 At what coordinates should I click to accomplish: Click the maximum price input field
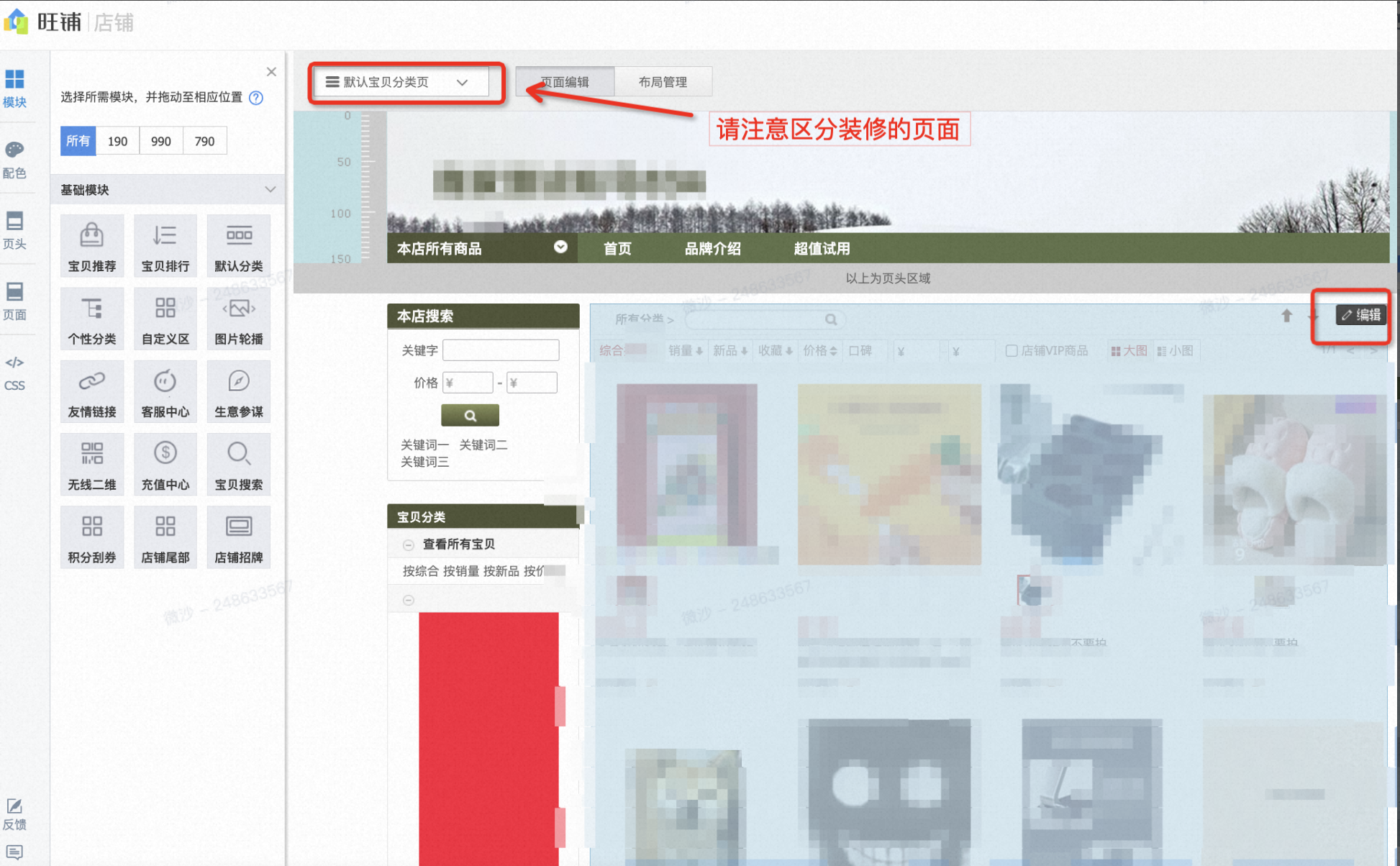coord(532,383)
